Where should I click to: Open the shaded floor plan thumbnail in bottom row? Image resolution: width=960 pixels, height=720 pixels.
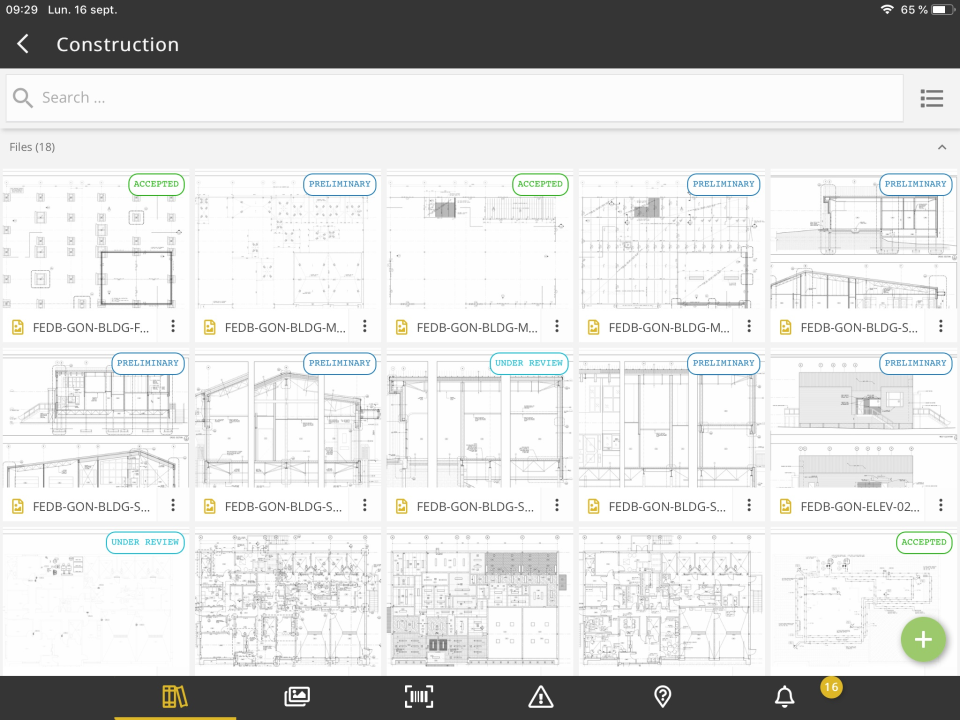click(479, 603)
